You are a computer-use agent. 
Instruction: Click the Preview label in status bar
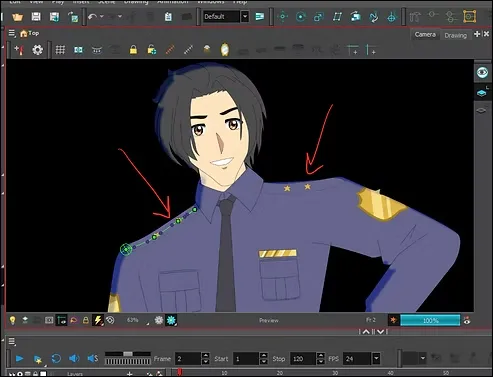tap(269, 320)
